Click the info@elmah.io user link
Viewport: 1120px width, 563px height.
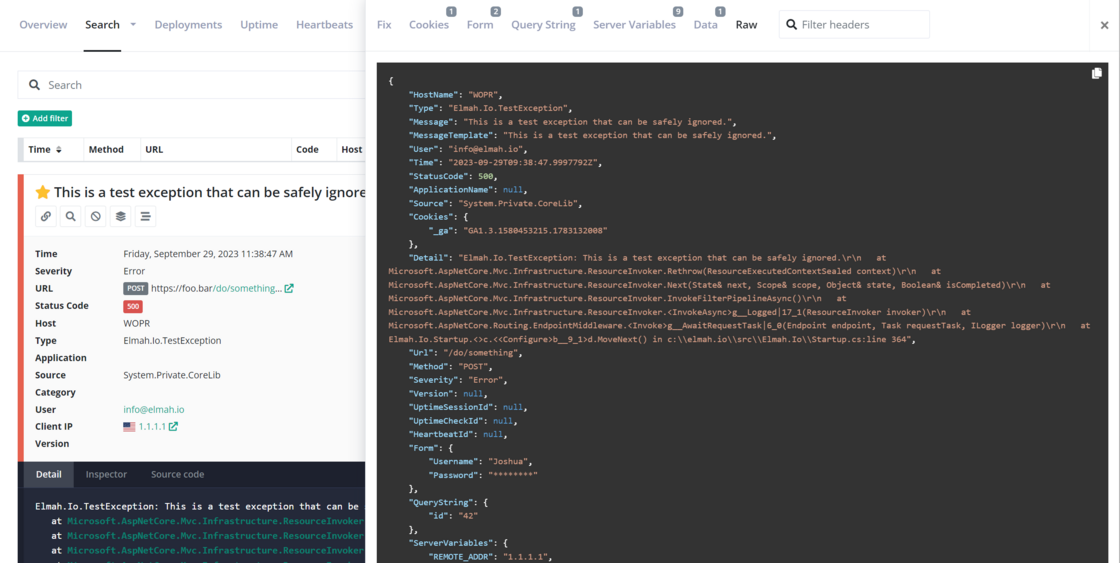coord(154,409)
